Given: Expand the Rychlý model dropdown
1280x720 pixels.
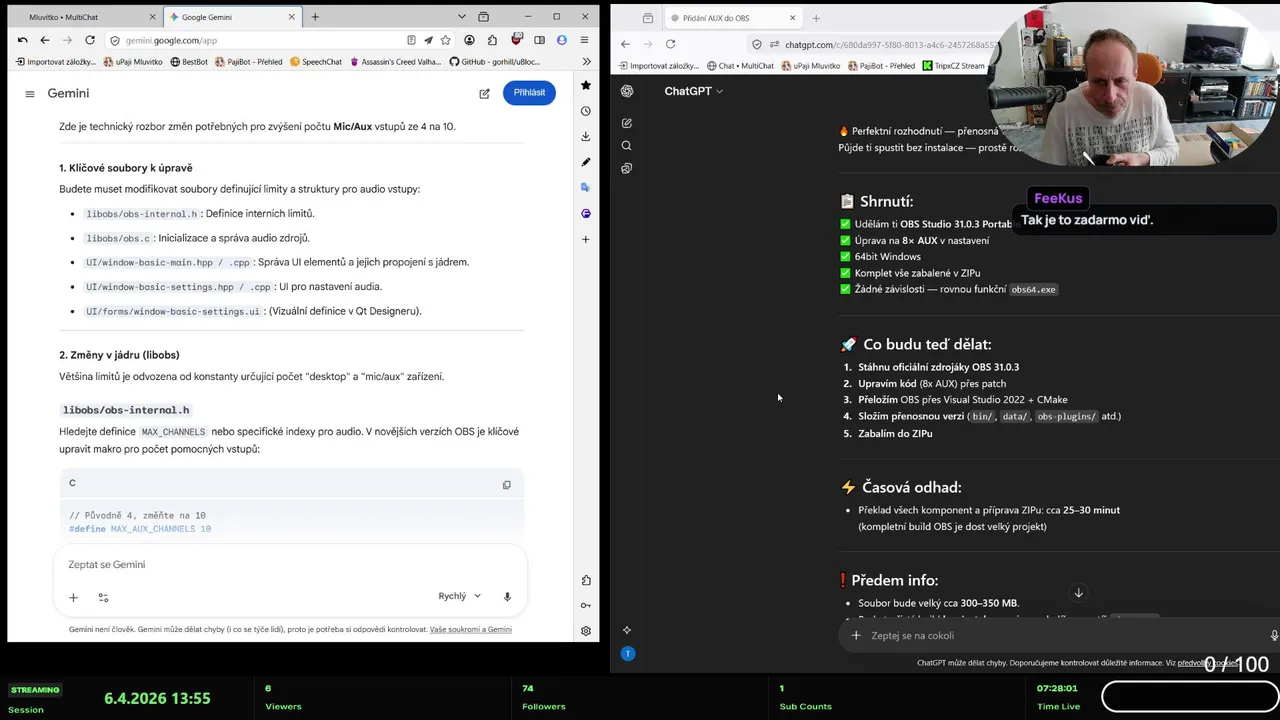Looking at the screenshot, I should coord(459,596).
